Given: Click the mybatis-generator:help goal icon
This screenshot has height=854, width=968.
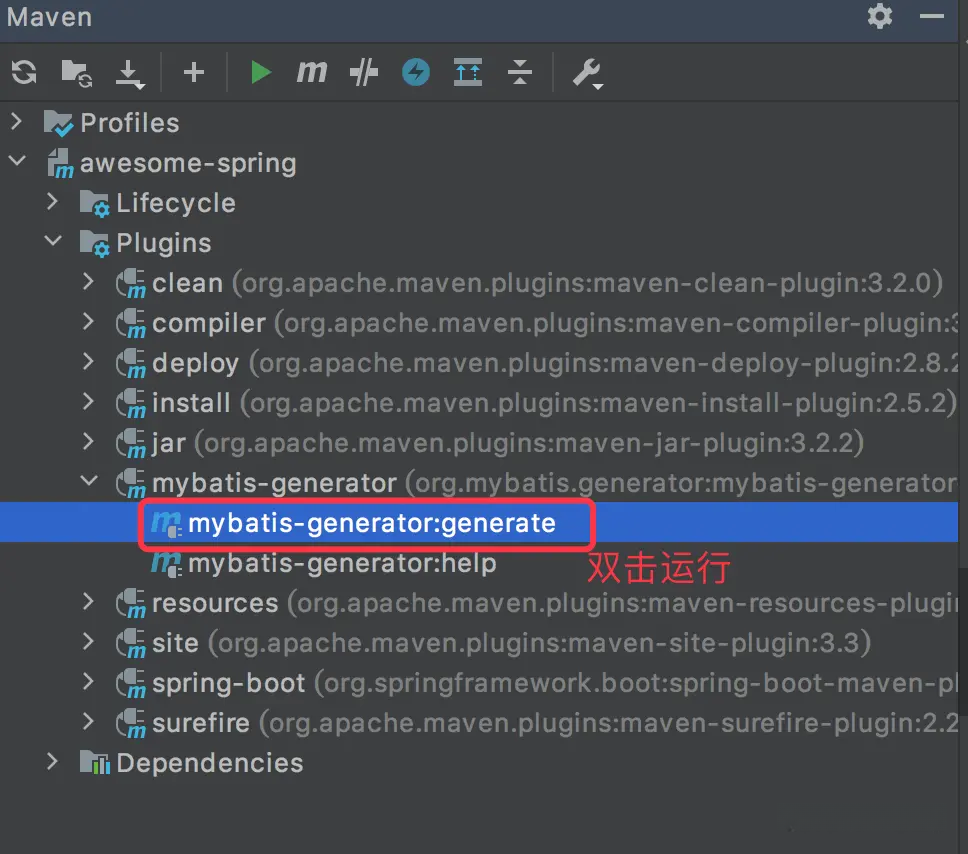Looking at the screenshot, I should (x=166, y=564).
